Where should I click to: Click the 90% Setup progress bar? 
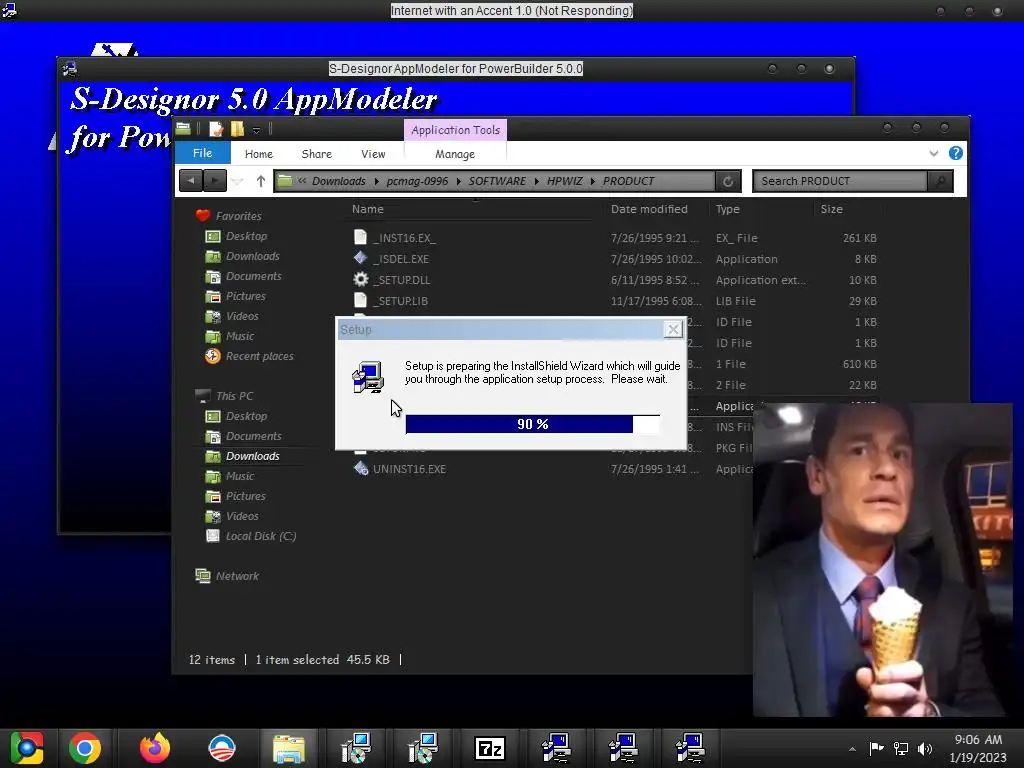pyautogui.click(x=532, y=424)
